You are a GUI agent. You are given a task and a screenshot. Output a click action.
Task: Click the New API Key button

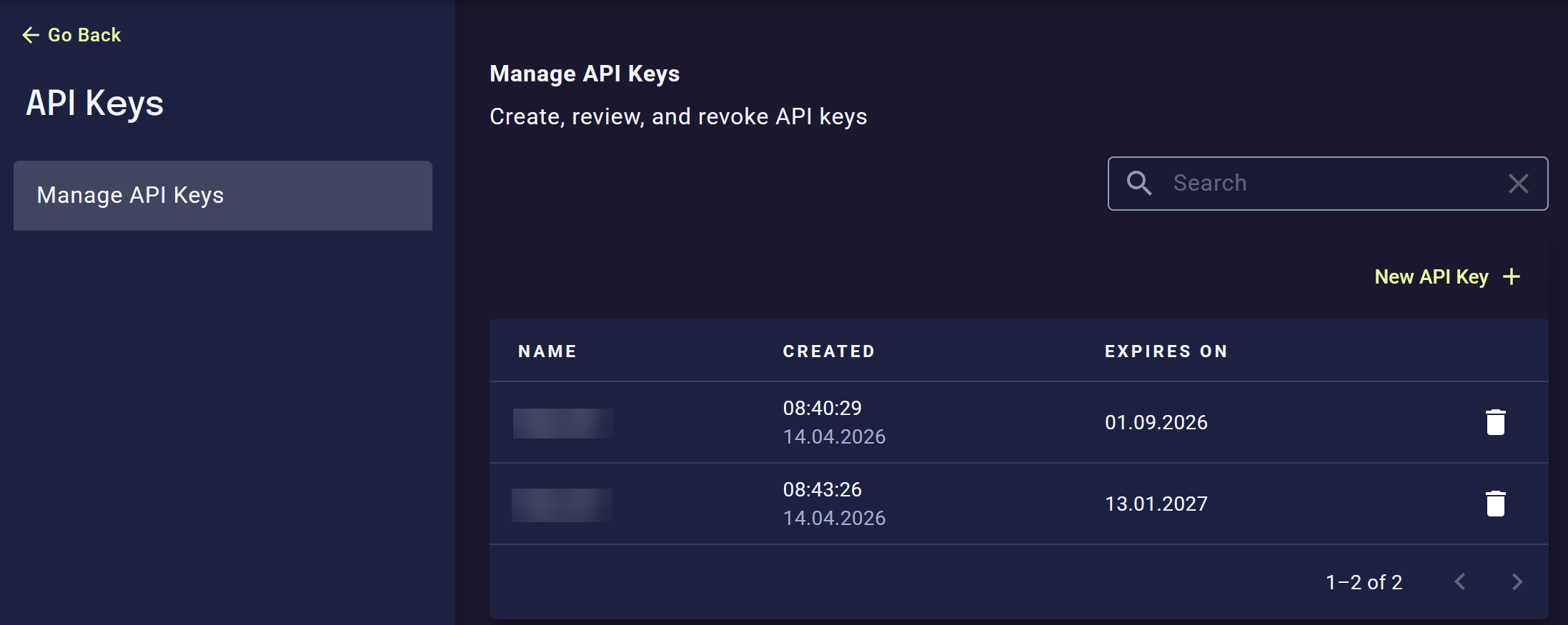click(x=1447, y=277)
